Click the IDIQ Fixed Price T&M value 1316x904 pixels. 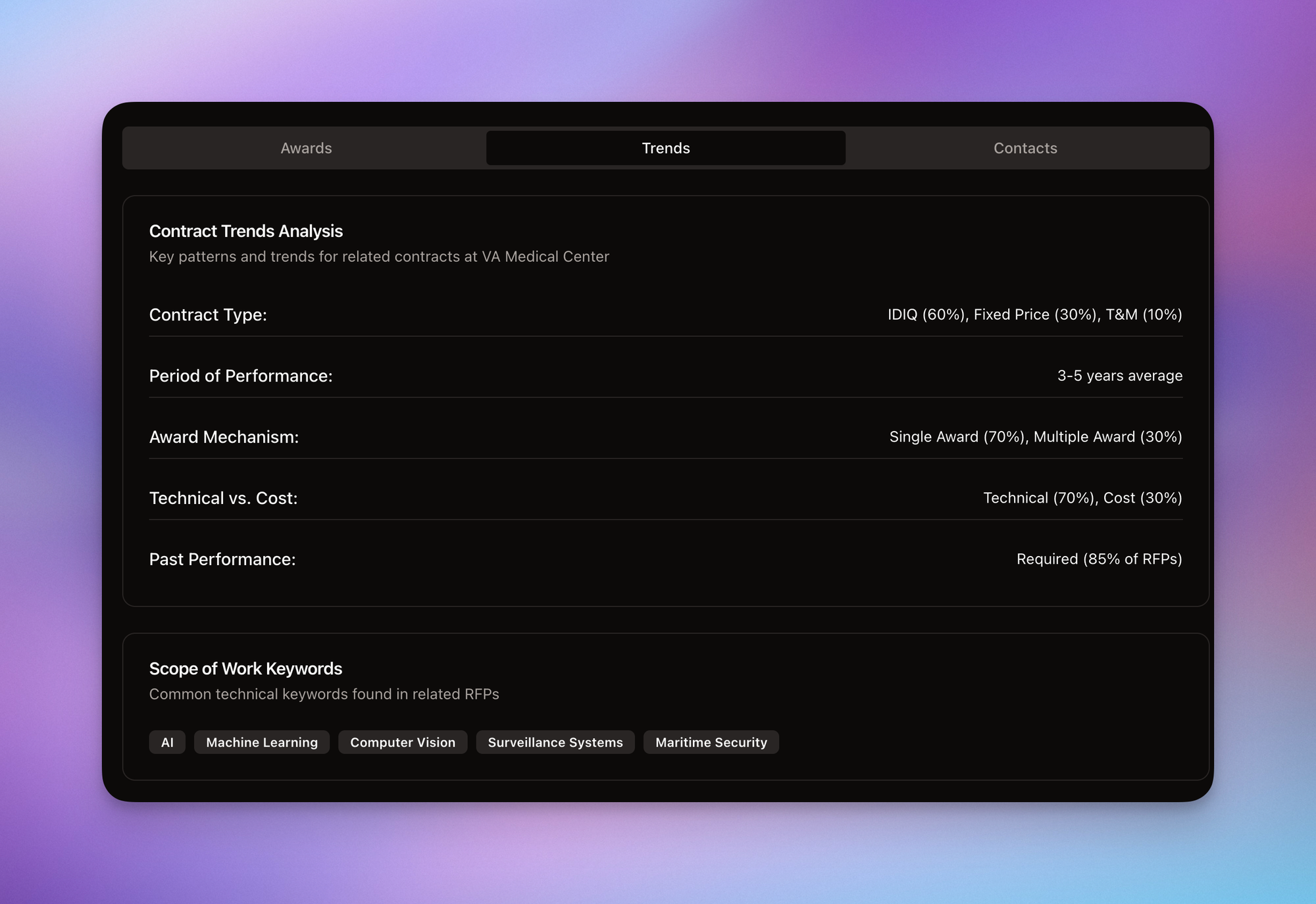coord(1034,314)
